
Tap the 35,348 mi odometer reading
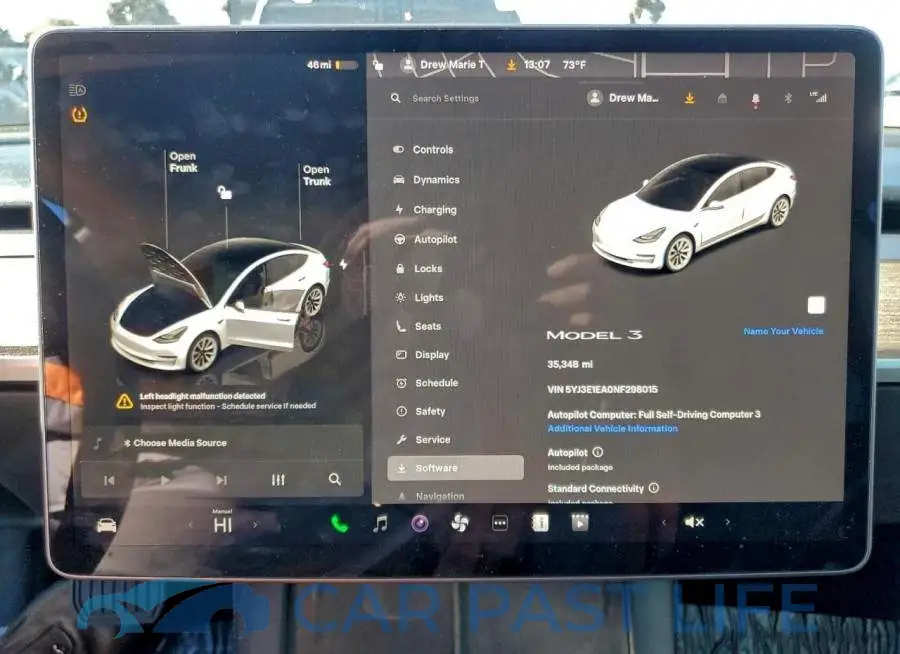(570, 364)
